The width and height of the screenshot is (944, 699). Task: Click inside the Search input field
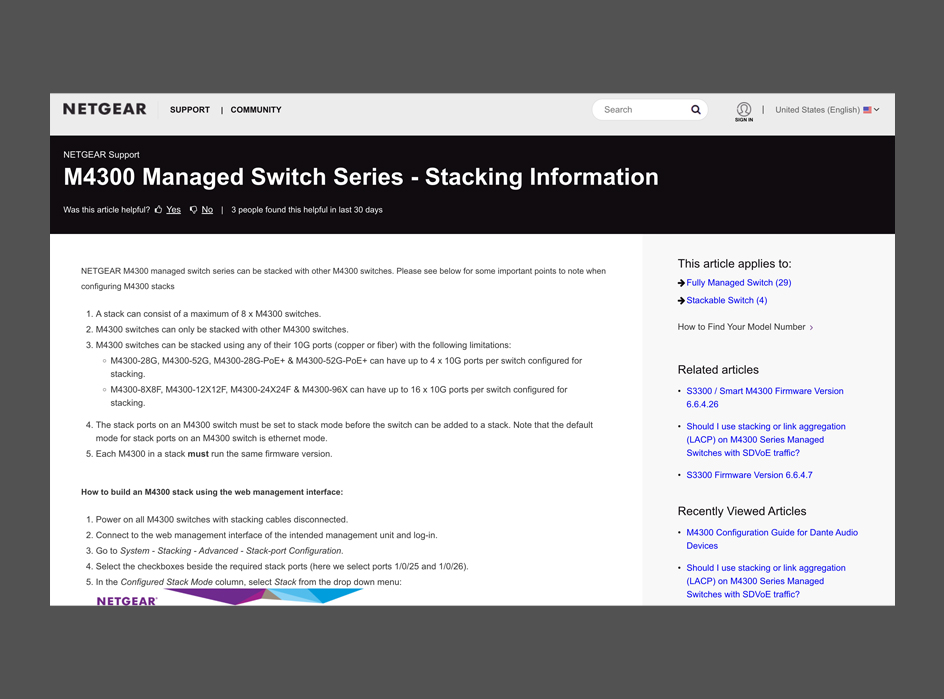click(x=640, y=110)
